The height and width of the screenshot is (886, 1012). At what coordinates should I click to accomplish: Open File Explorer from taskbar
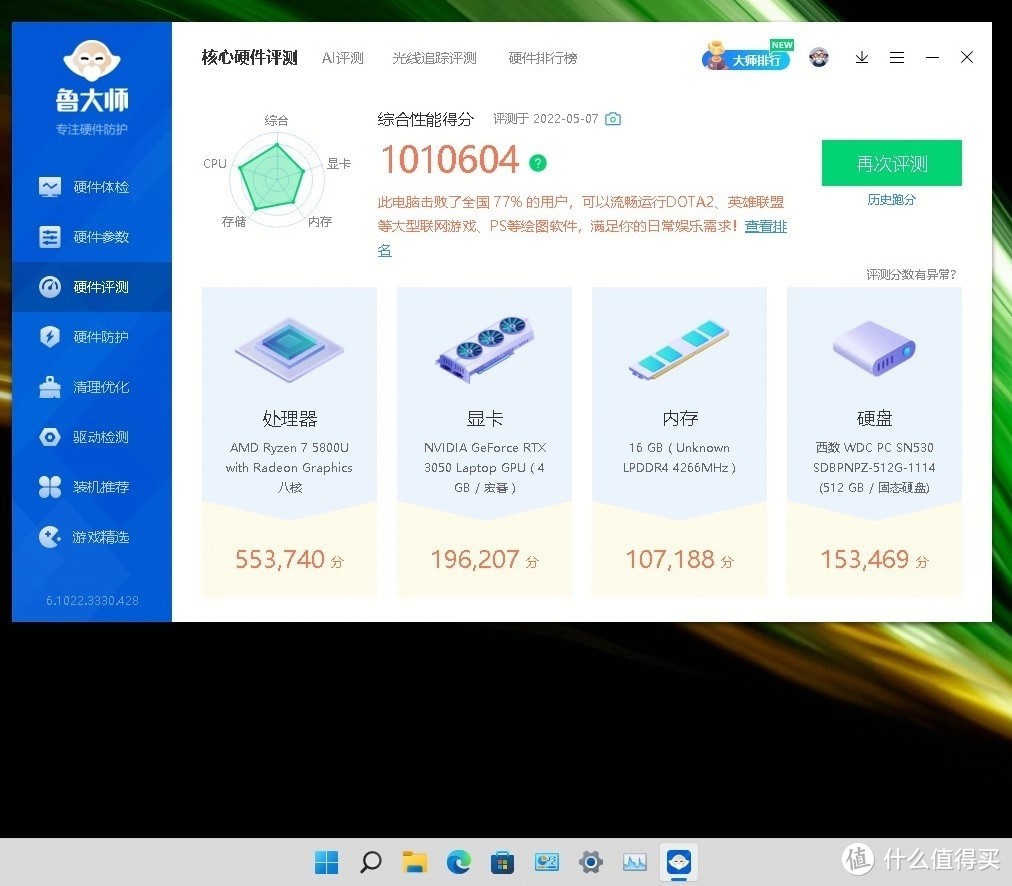click(x=414, y=862)
